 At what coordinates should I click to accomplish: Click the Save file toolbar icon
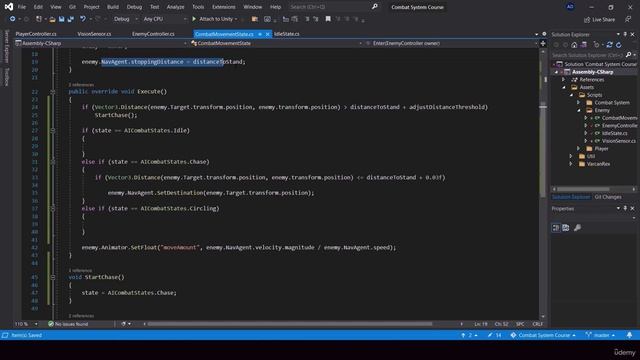pyautogui.click(x=62, y=19)
